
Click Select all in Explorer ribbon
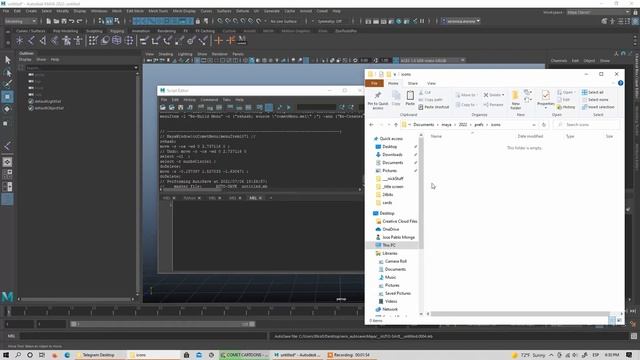click(592, 92)
